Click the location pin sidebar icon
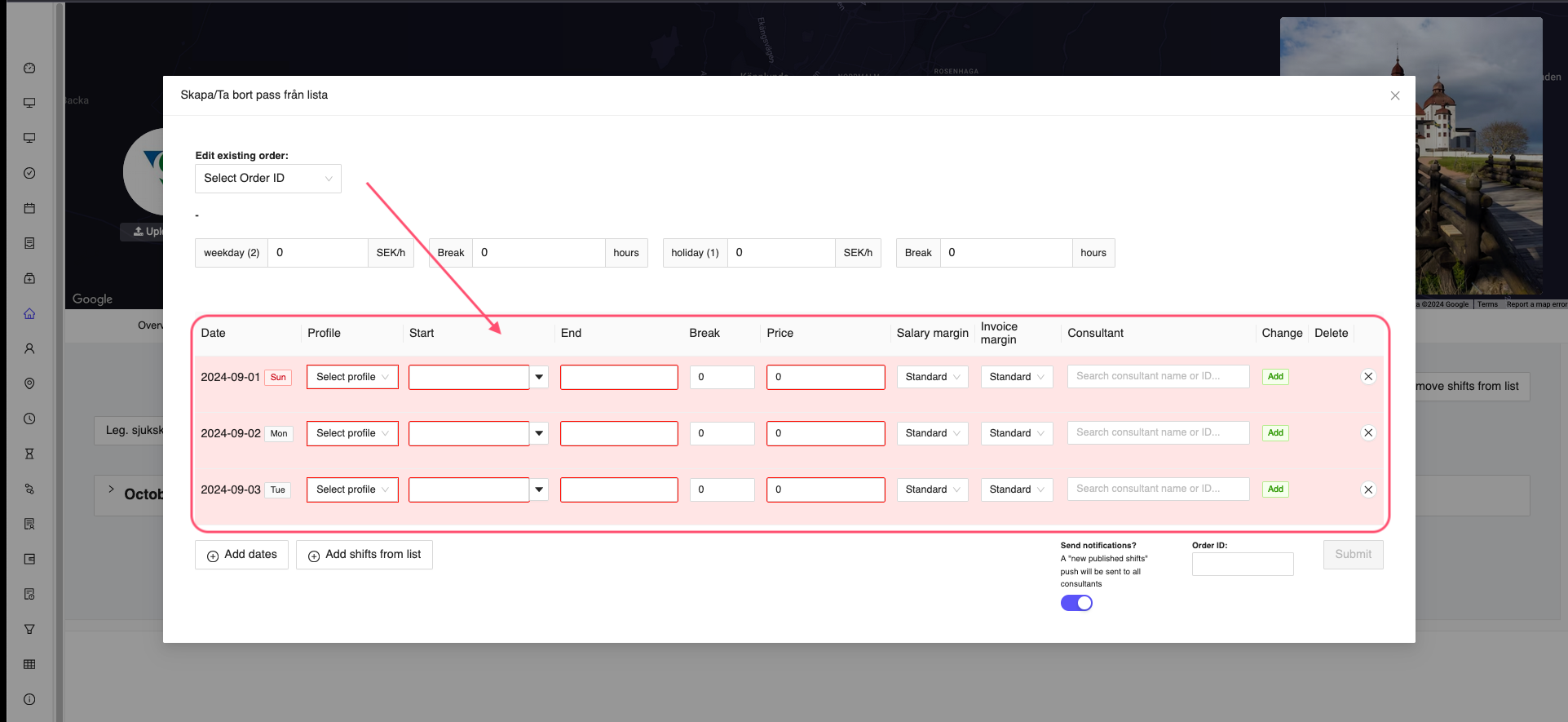The image size is (1568, 722). click(29, 383)
